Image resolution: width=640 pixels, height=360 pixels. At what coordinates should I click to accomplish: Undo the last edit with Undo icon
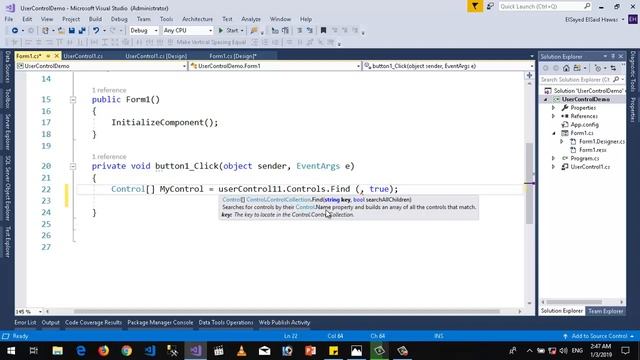coord(96,30)
